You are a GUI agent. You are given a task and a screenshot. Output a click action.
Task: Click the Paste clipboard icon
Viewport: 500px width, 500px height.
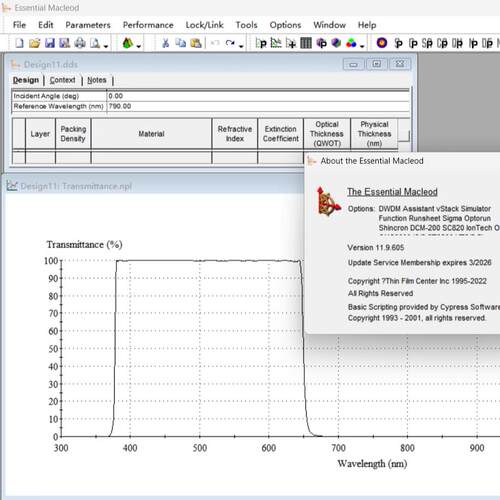tap(196, 43)
